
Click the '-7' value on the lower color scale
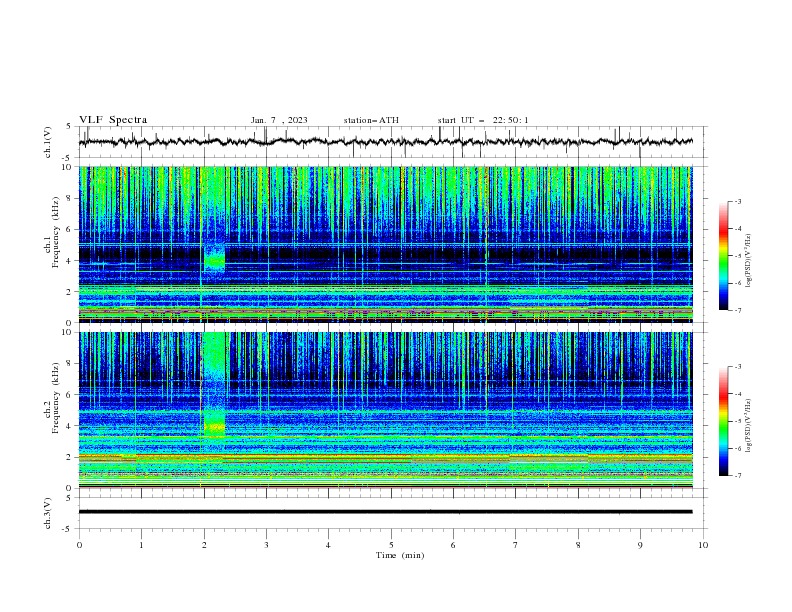click(737, 476)
